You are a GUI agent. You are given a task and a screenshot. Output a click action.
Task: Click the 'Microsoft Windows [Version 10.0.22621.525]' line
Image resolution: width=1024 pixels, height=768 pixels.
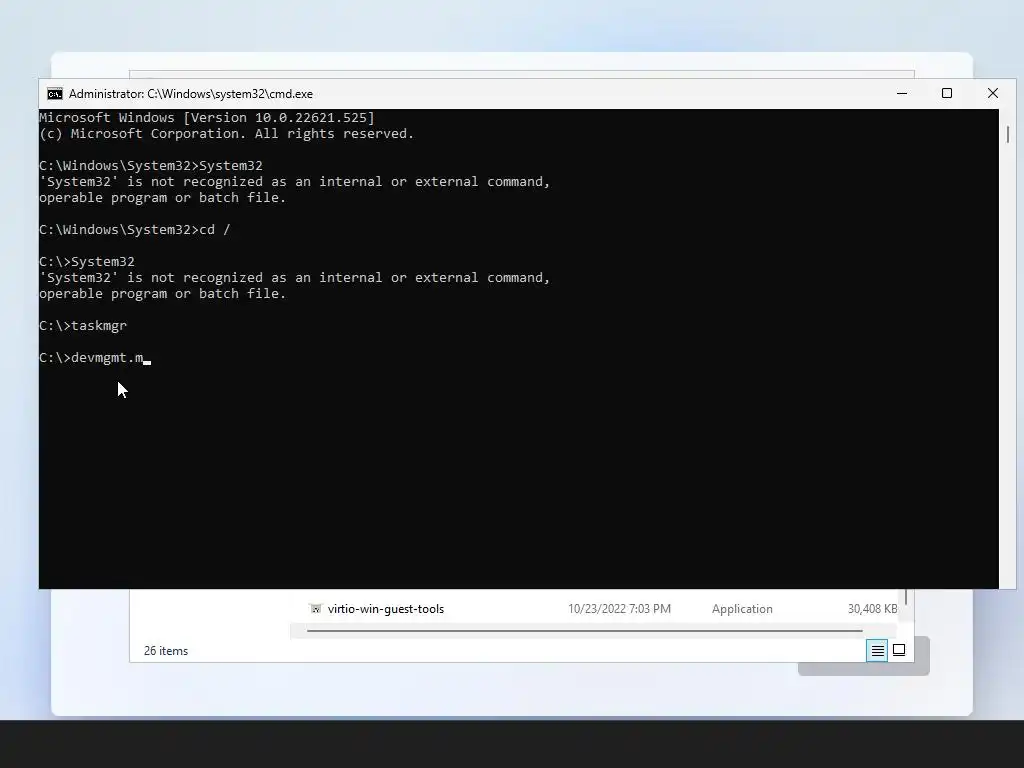pos(207,118)
